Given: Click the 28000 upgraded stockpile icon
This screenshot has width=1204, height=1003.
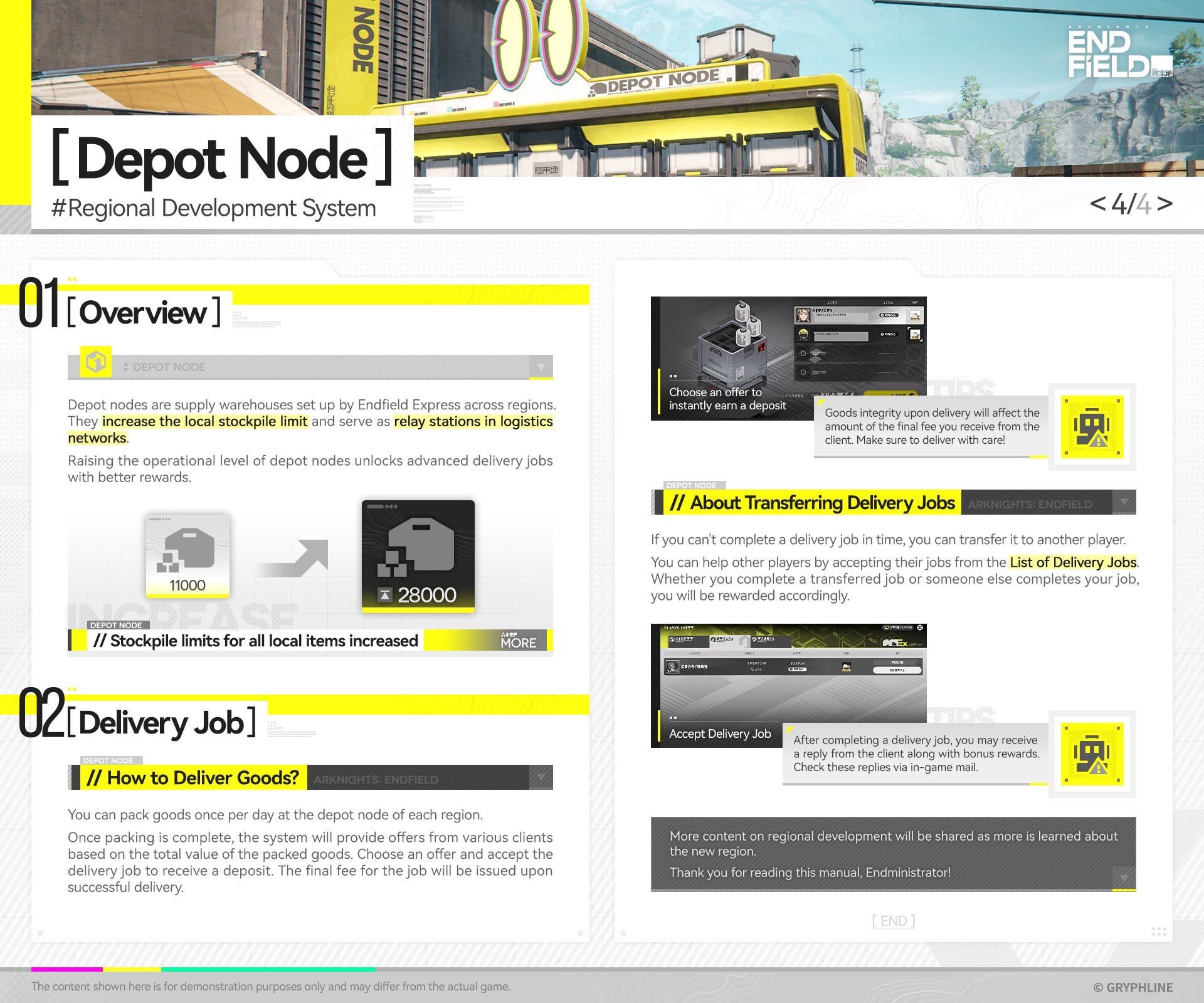Looking at the screenshot, I should point(418,555).
